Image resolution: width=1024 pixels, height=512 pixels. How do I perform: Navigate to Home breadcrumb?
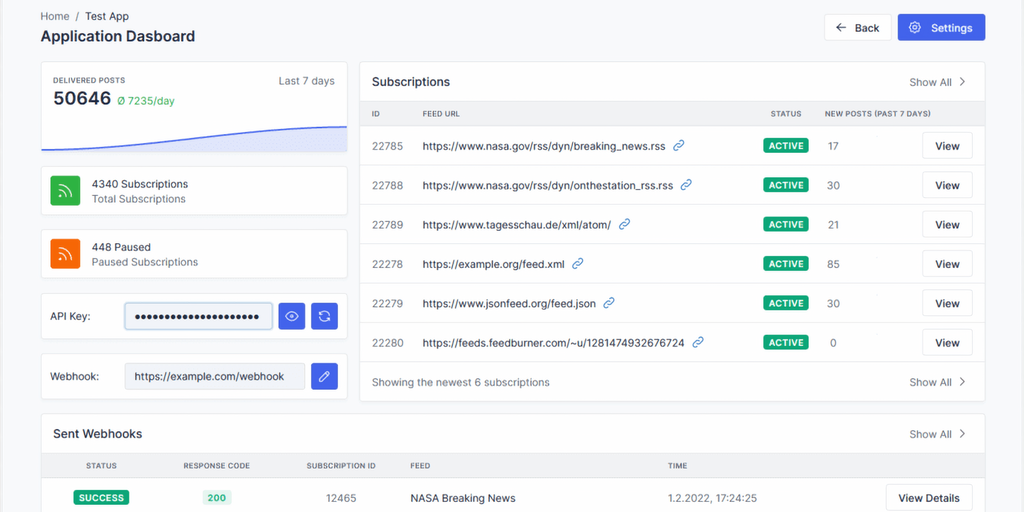pyautogui.click(x=55, y=16)
